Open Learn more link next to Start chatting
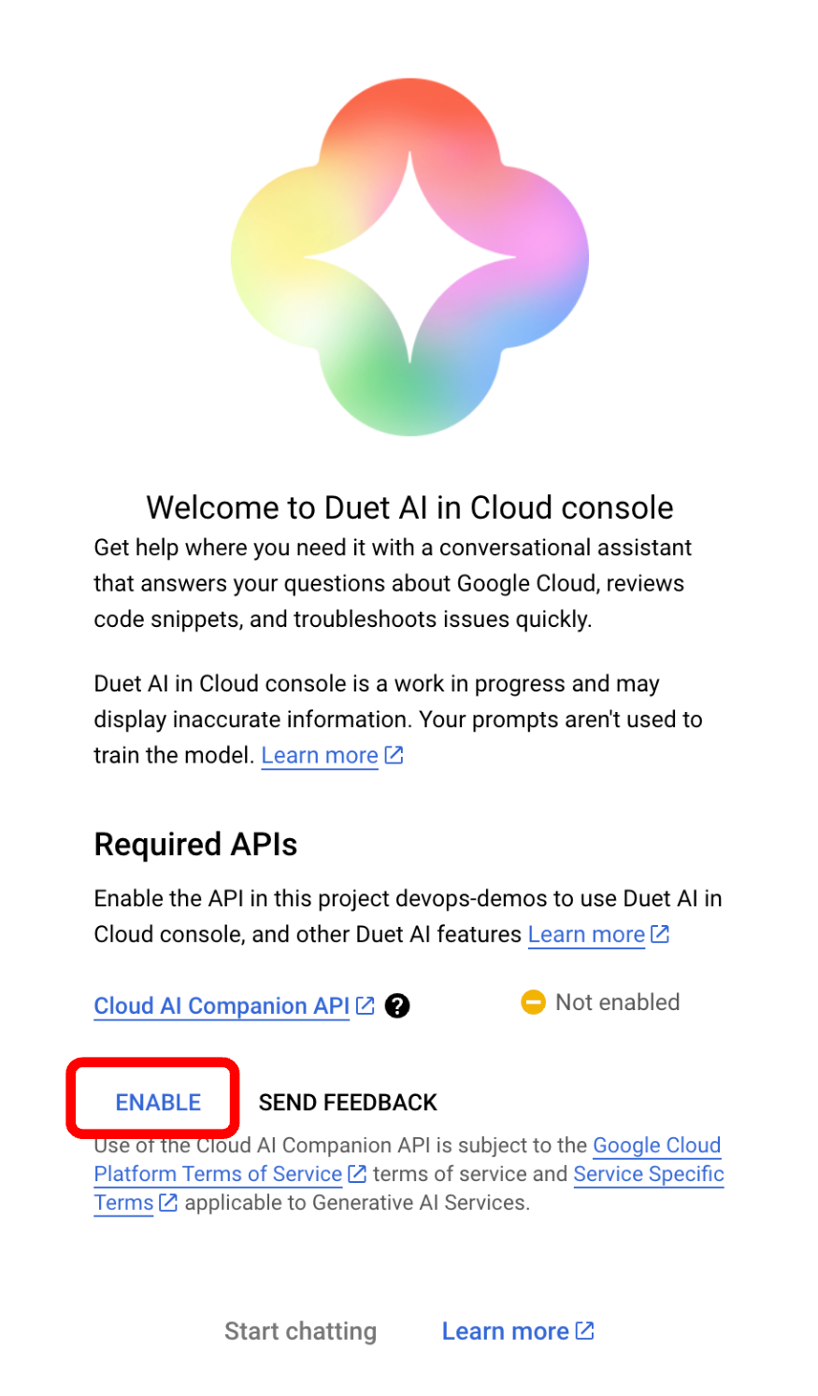The width and height of the screenshot is (818, 1396). (x=505, y=1331)
